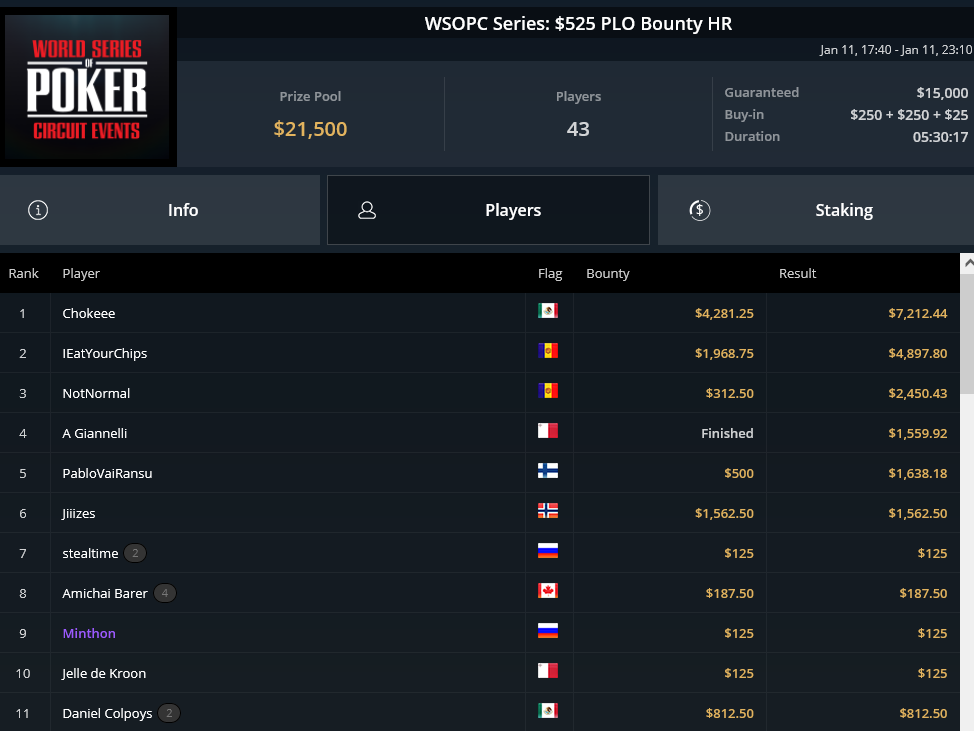974x731 pixels.
Task: Click the World Series of Poker logo
Action: 87,87
